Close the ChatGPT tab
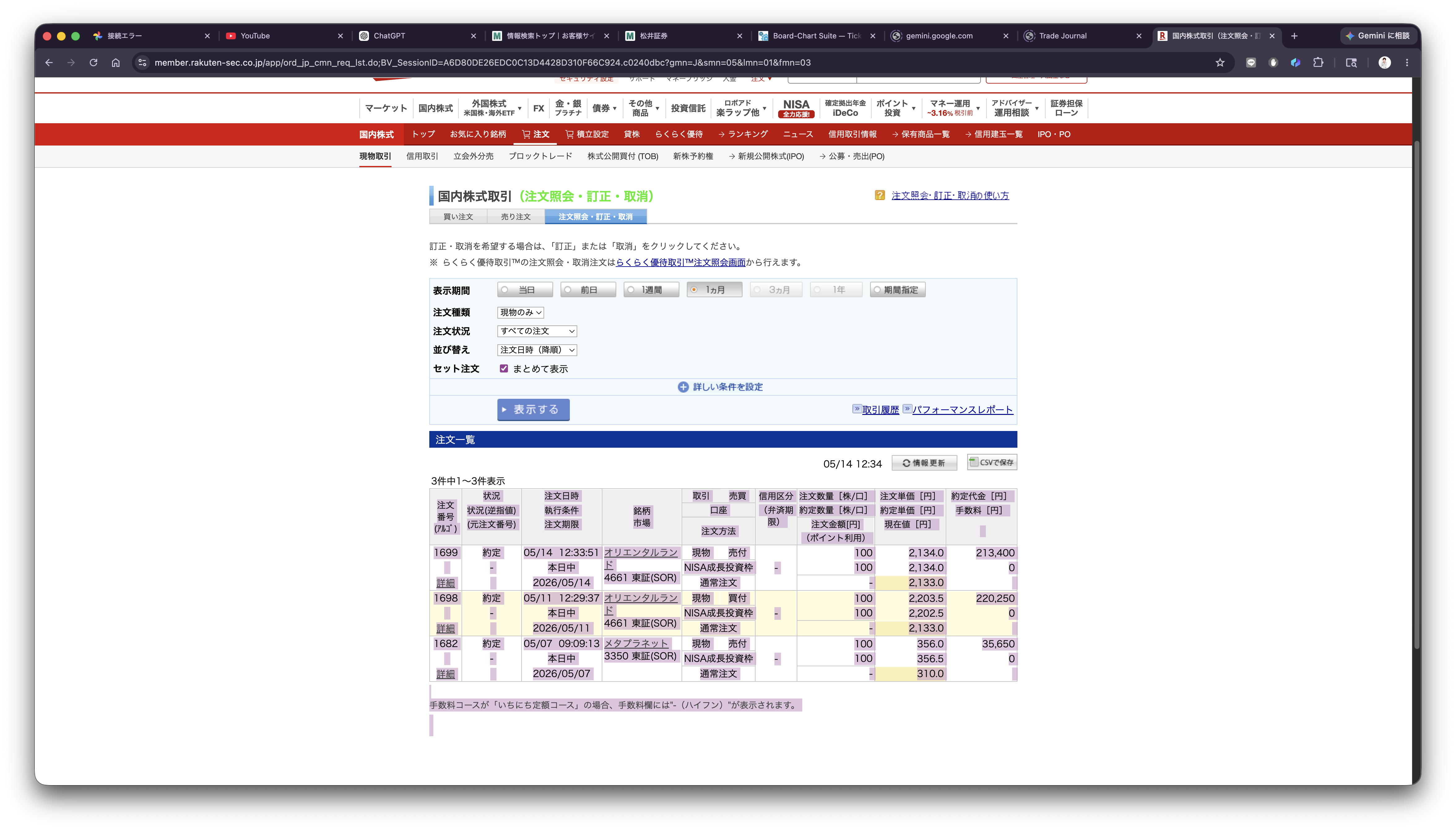The image size is (1456, 831). click(x=474, y=36)
